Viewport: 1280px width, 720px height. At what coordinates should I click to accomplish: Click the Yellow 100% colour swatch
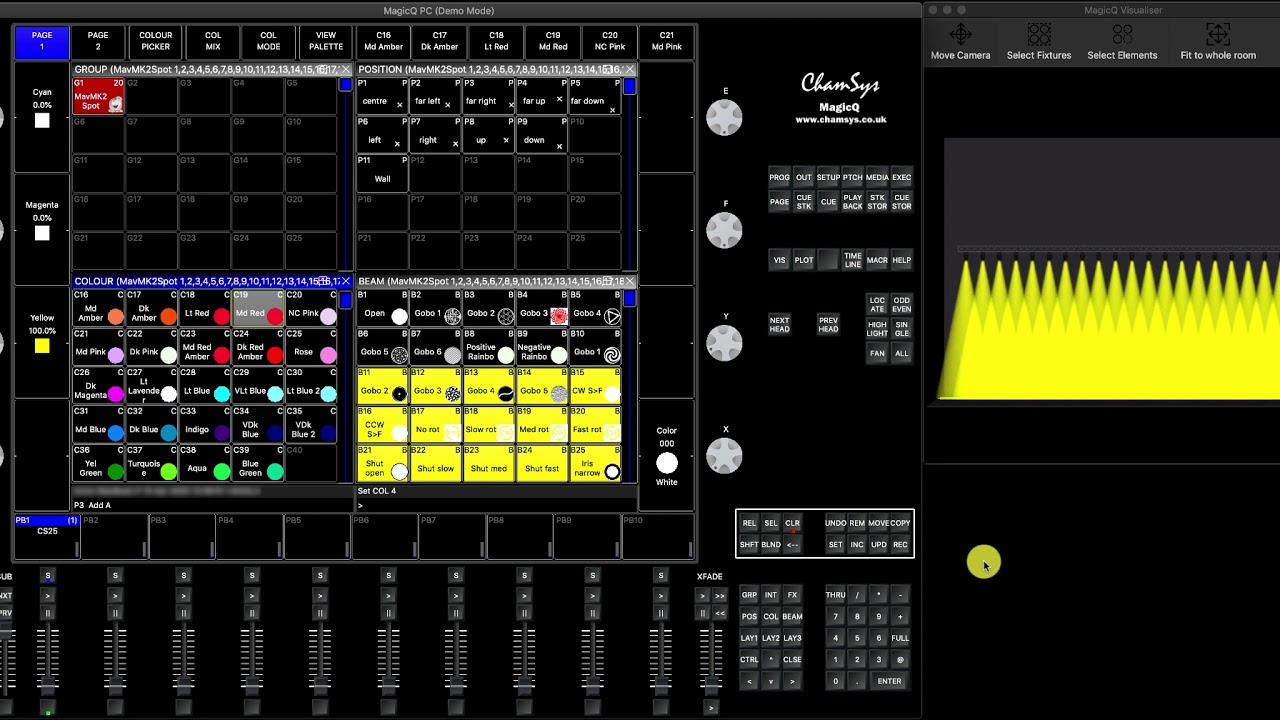click(42, 346)
